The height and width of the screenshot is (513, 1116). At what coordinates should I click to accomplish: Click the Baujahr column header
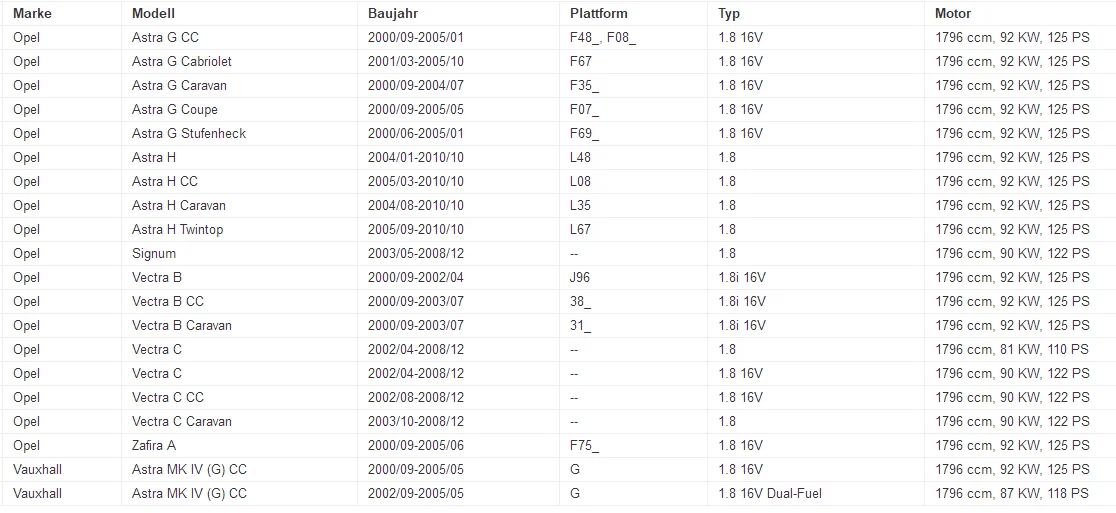click(x=393, y=13)
